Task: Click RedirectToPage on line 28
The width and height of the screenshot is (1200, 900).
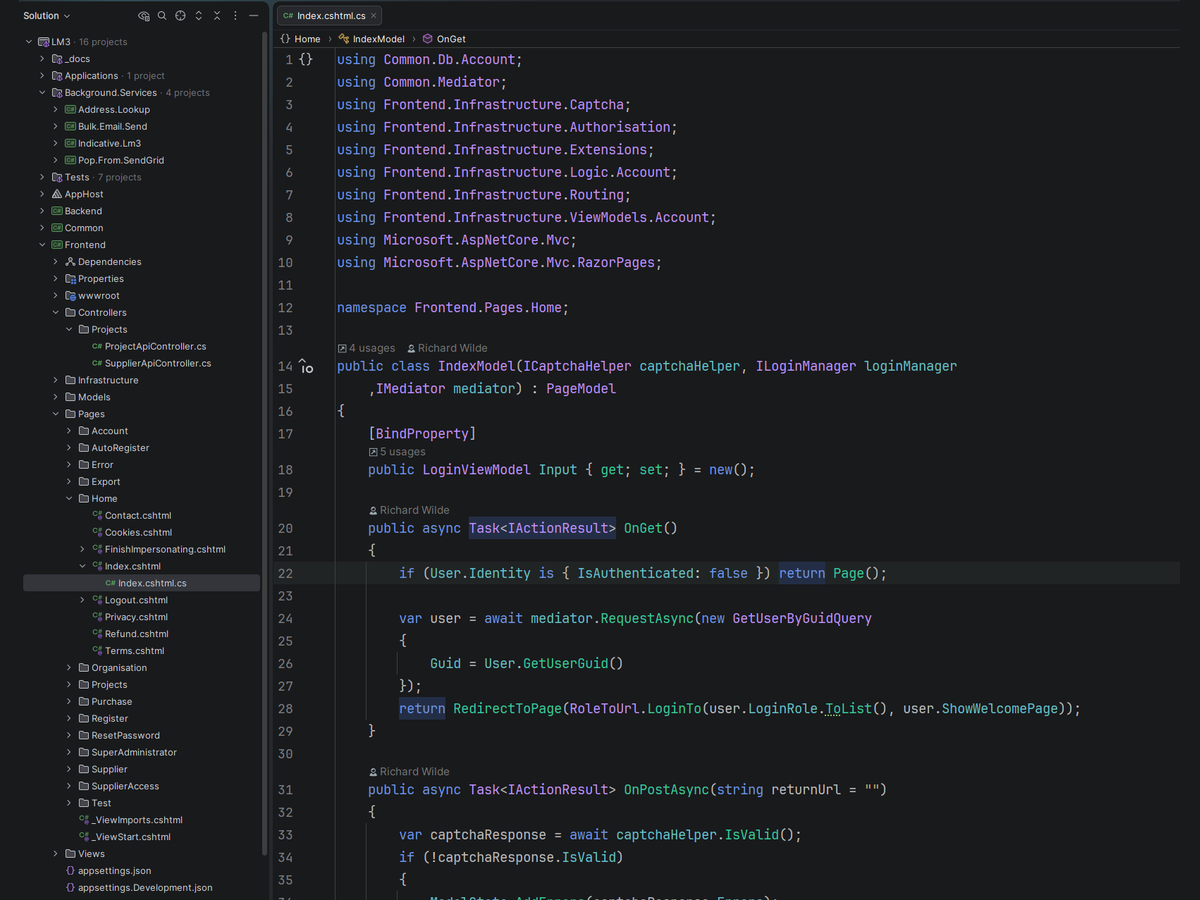Action: (x=507, y=709)
